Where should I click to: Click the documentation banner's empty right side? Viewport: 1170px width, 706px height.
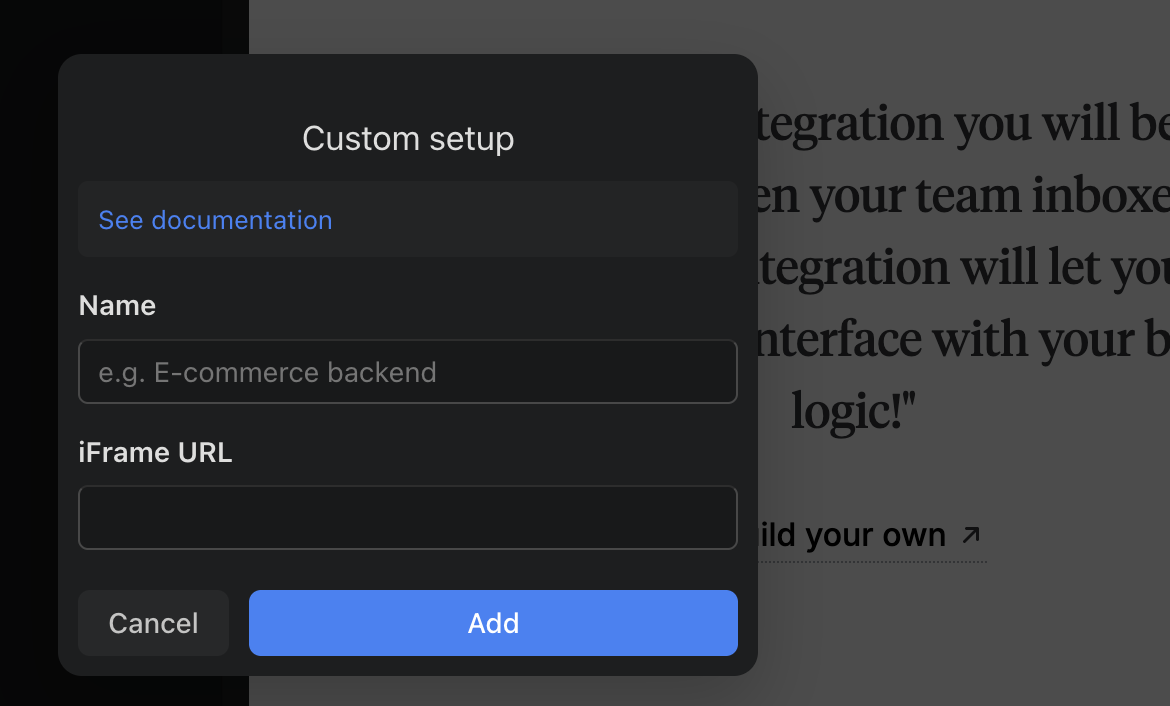coord(560,220)
